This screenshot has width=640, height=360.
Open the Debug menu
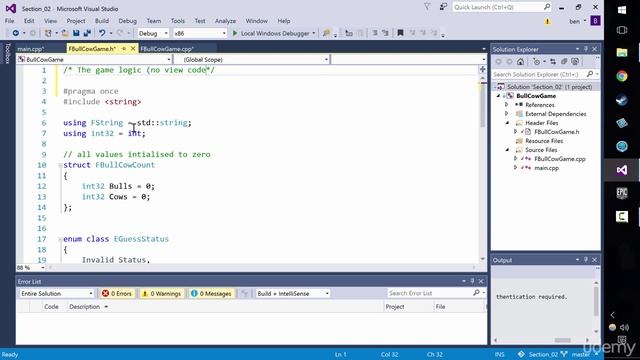(127, 21)
